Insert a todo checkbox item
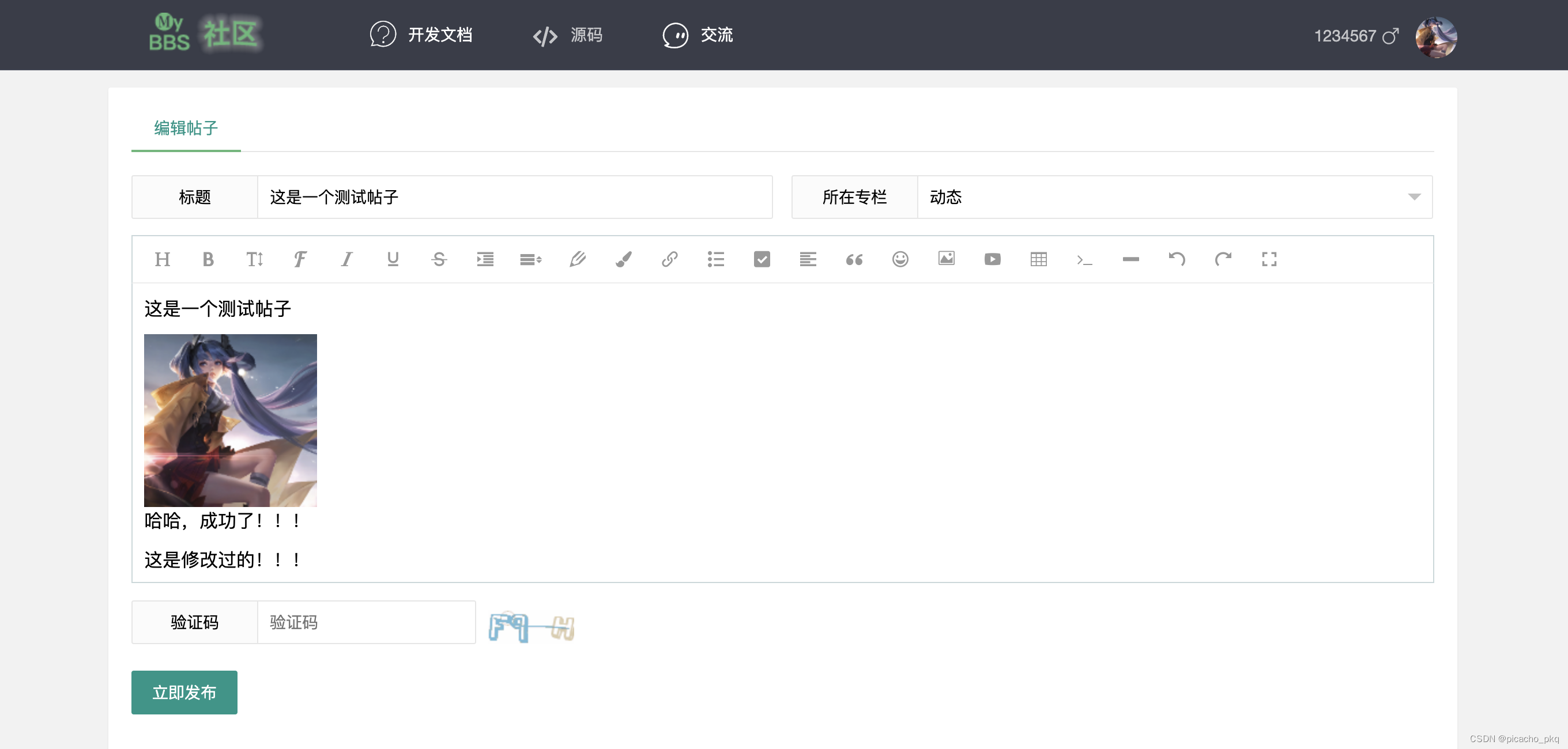The width and height of the screenshot is (1568, 749). click(x=762, y=259)
